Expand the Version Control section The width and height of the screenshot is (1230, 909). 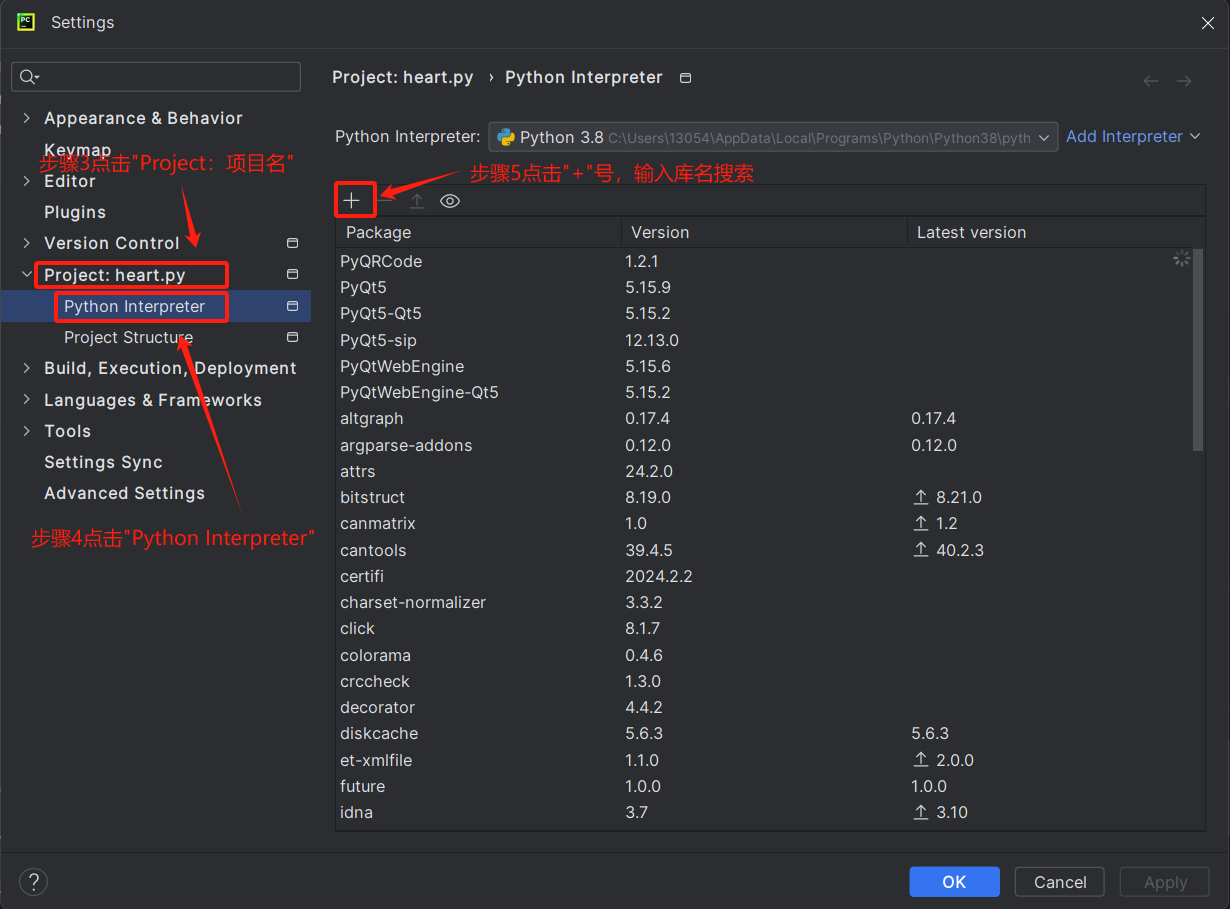click(x=27, y=243)
